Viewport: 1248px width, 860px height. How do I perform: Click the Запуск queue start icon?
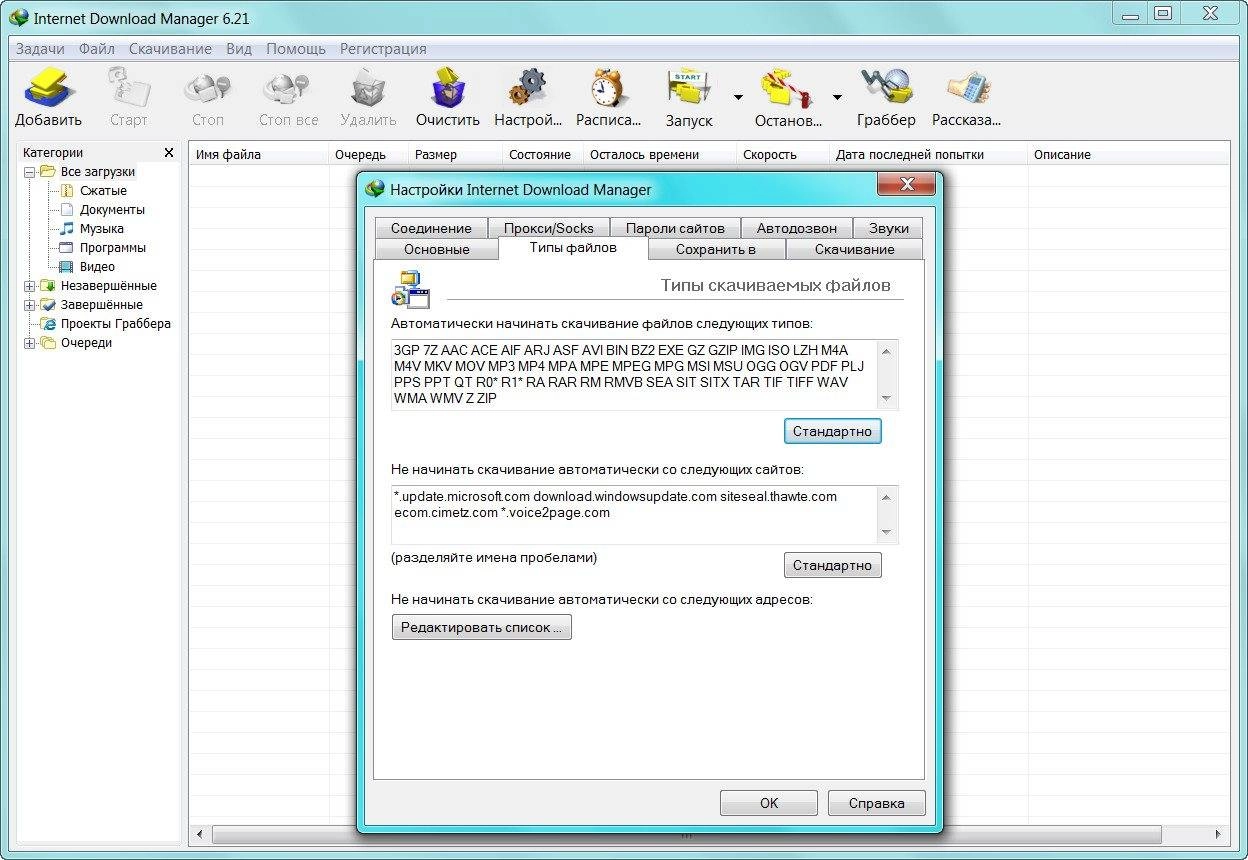coord(688,89)
